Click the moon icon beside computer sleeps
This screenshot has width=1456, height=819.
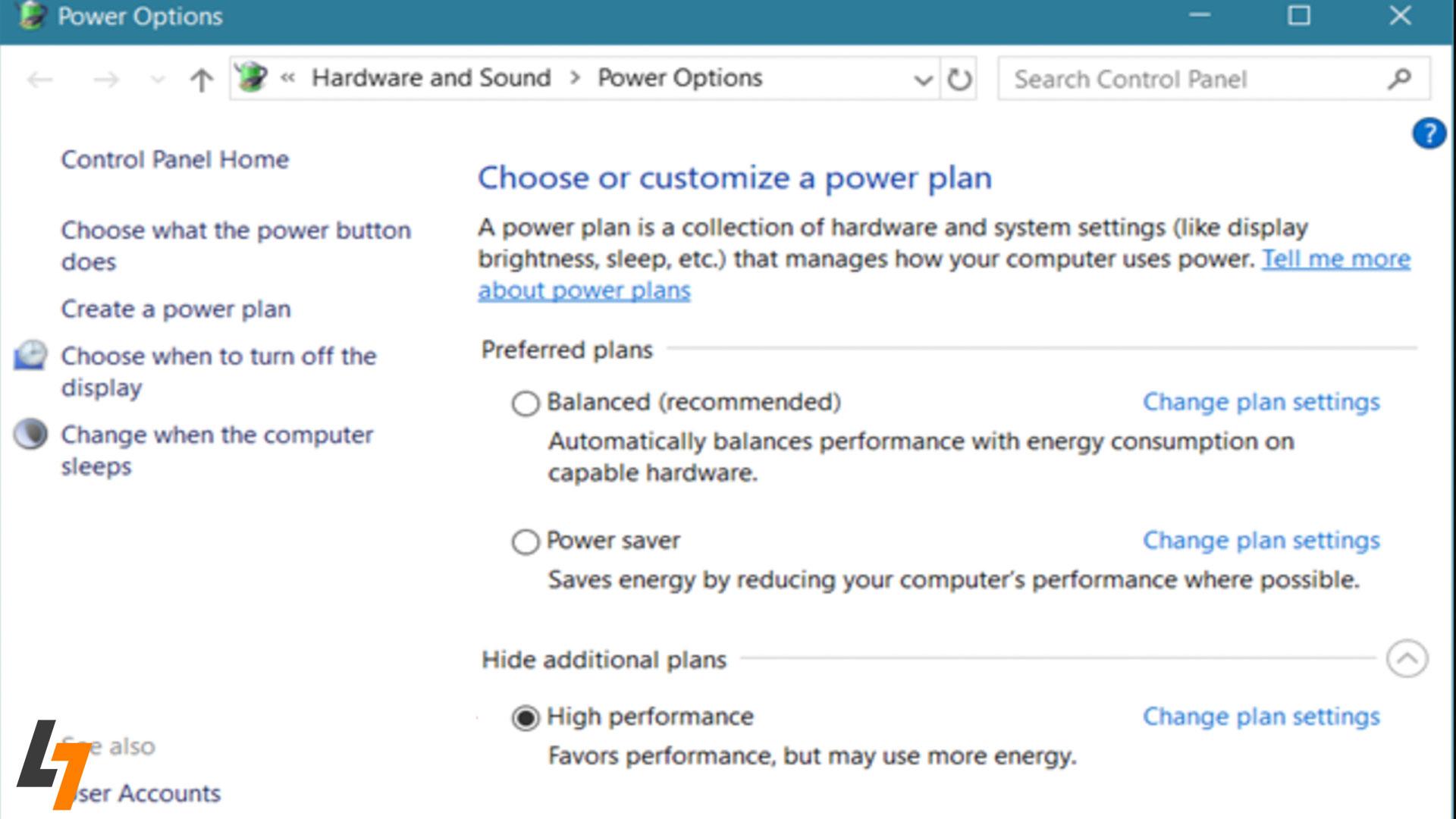point(31,435)
